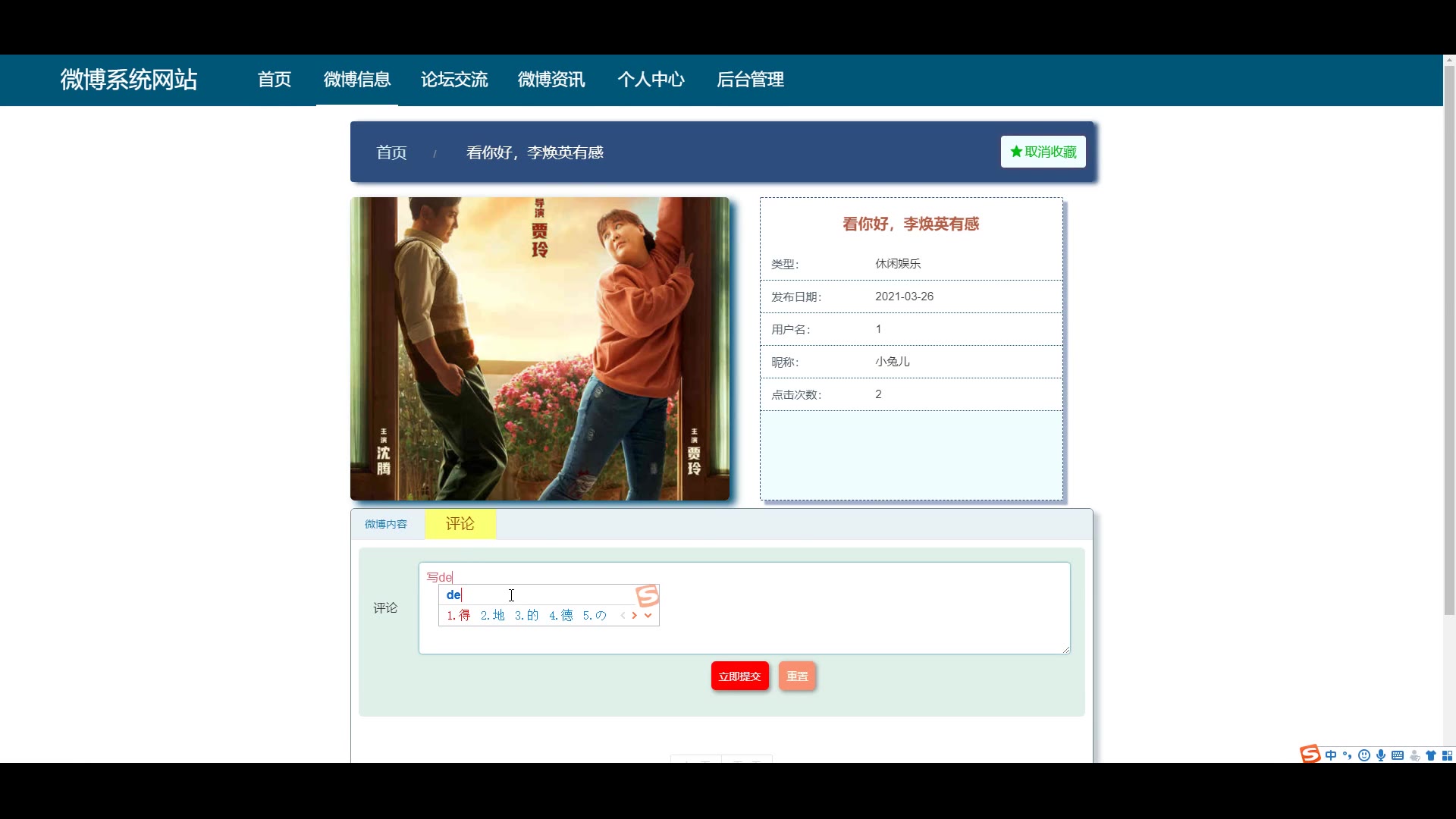
Task: Click the page vertical scrollbar thumb
Action: pos(1449,341)
